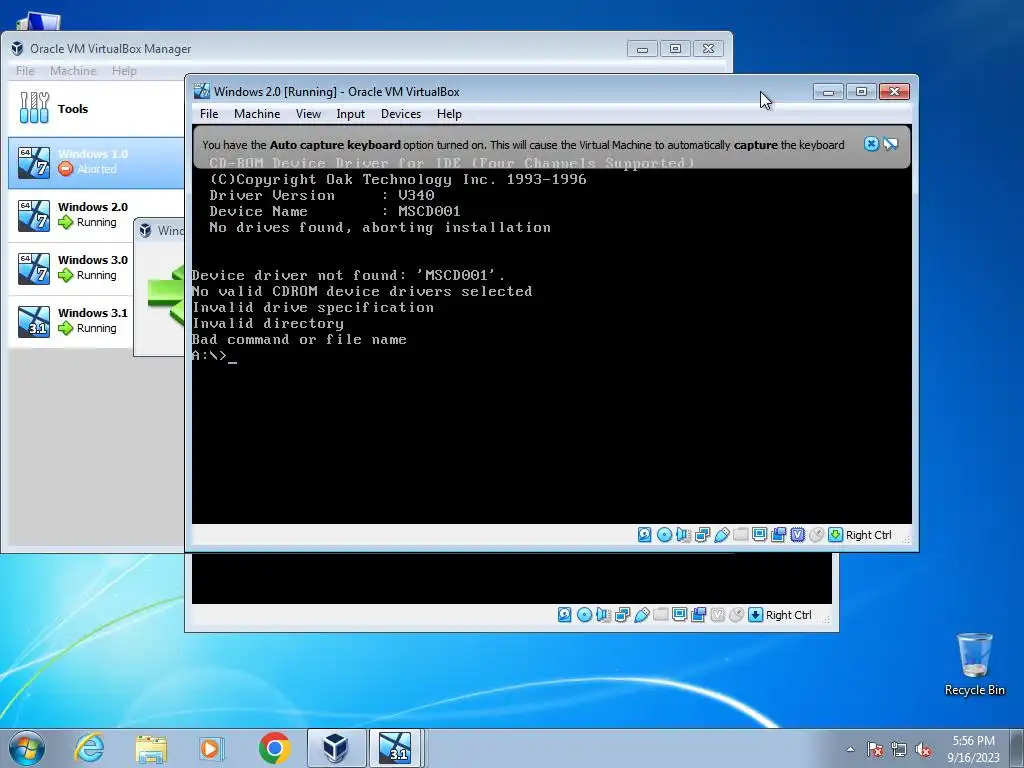Click green keyboard capture arrow in Windows 2.0 status bar
The height and width of the screenshot is (768, 1024).
coord(835,535)
